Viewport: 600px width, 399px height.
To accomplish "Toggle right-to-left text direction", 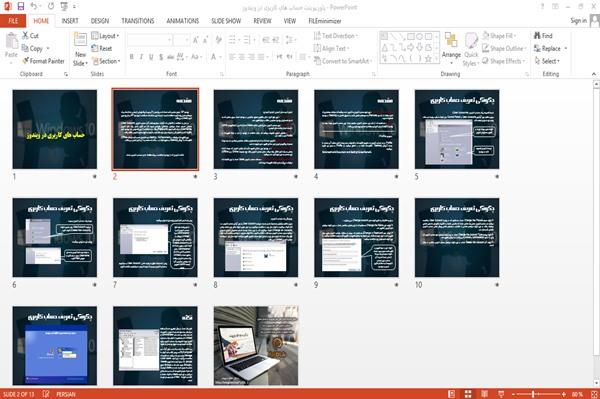I will (290, 57).
